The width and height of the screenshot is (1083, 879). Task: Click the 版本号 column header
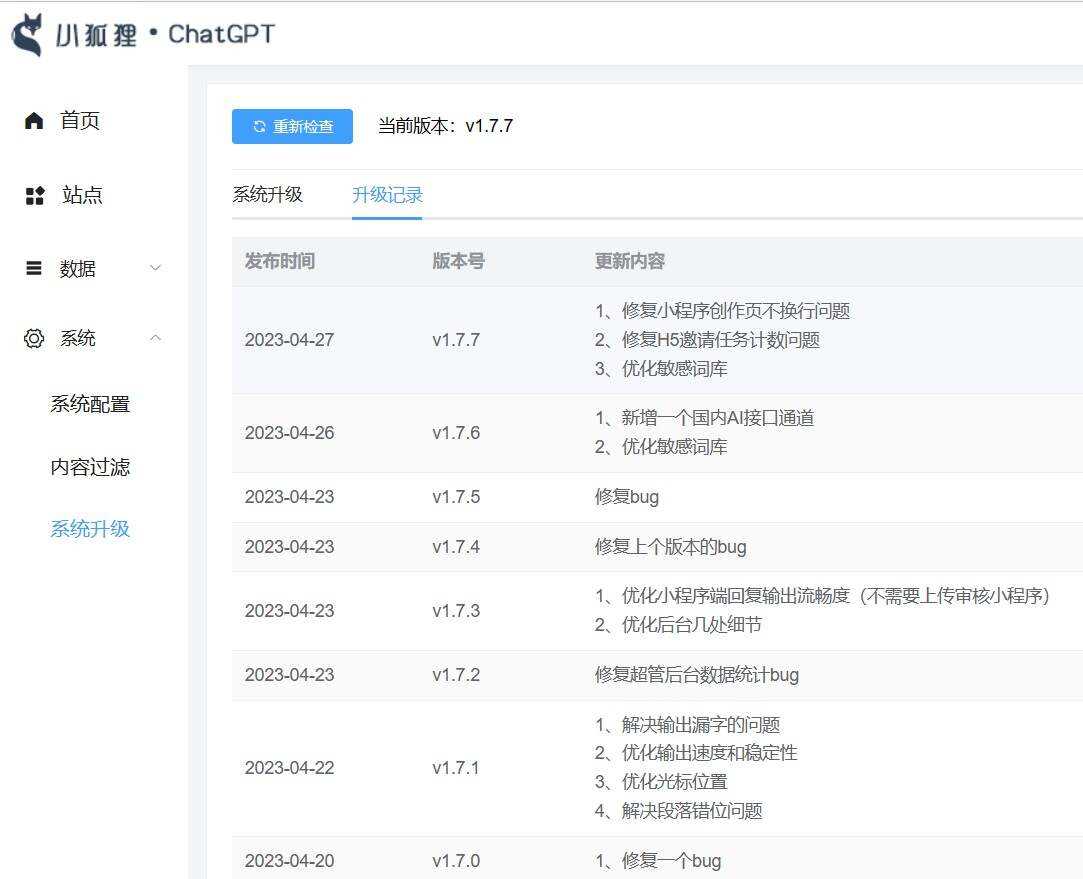[x=458, y=261]
